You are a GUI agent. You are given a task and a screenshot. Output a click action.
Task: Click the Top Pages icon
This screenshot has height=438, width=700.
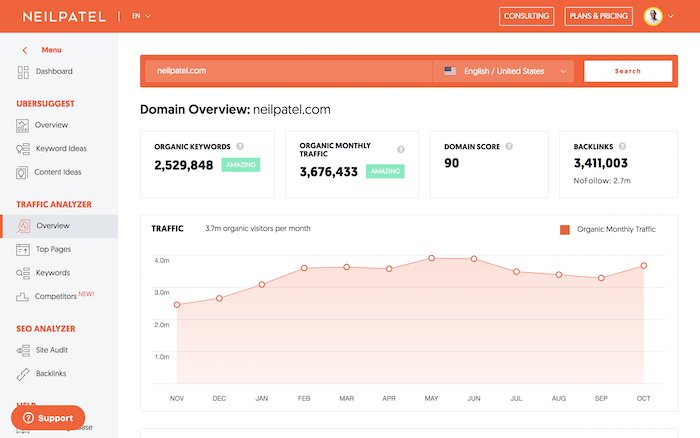click(23, 250)
